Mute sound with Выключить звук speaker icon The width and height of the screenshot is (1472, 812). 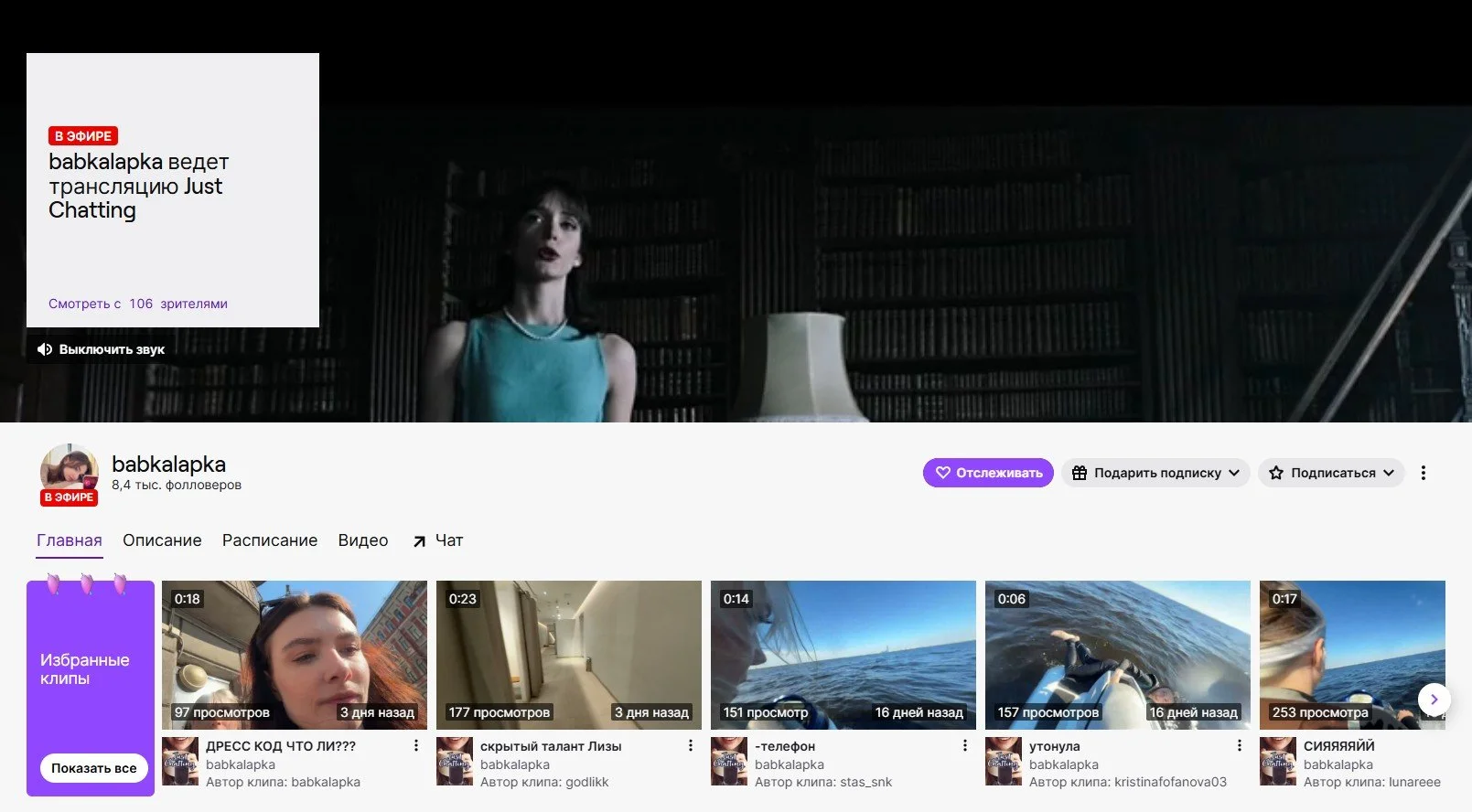pos(101,349)
